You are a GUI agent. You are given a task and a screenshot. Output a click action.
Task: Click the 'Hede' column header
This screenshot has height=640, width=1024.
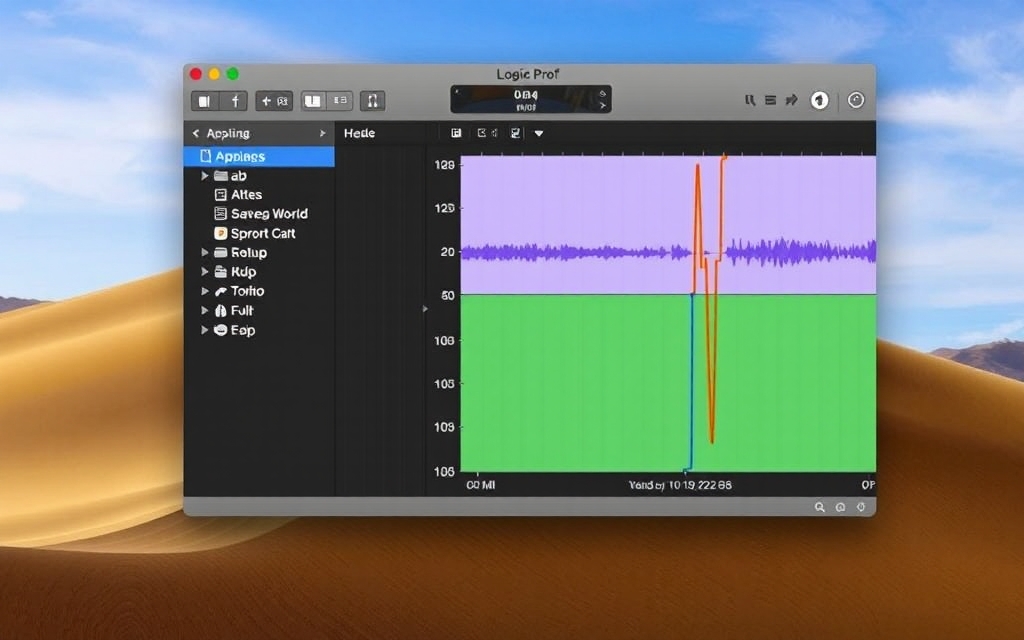359,133
